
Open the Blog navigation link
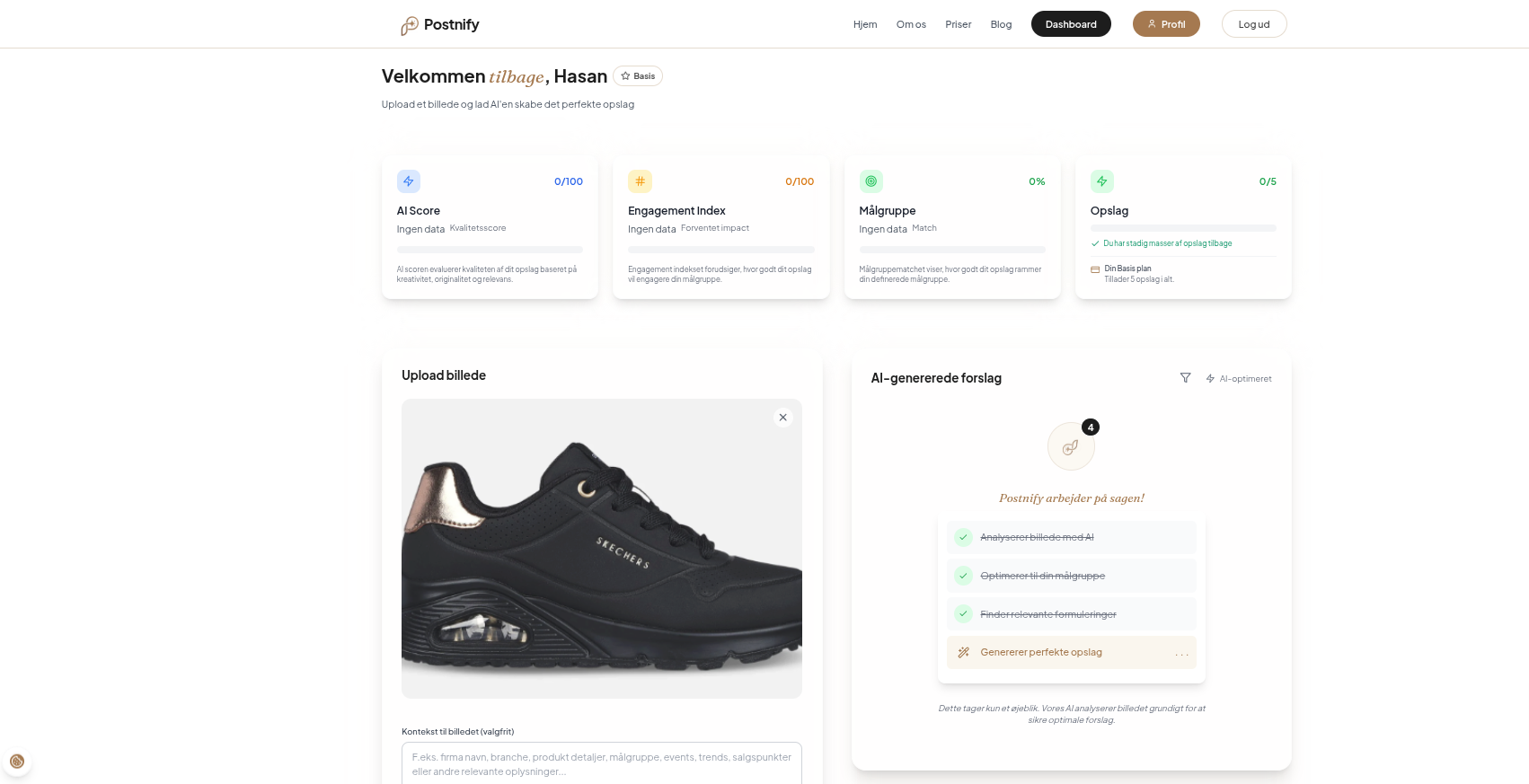point(1001,24)
